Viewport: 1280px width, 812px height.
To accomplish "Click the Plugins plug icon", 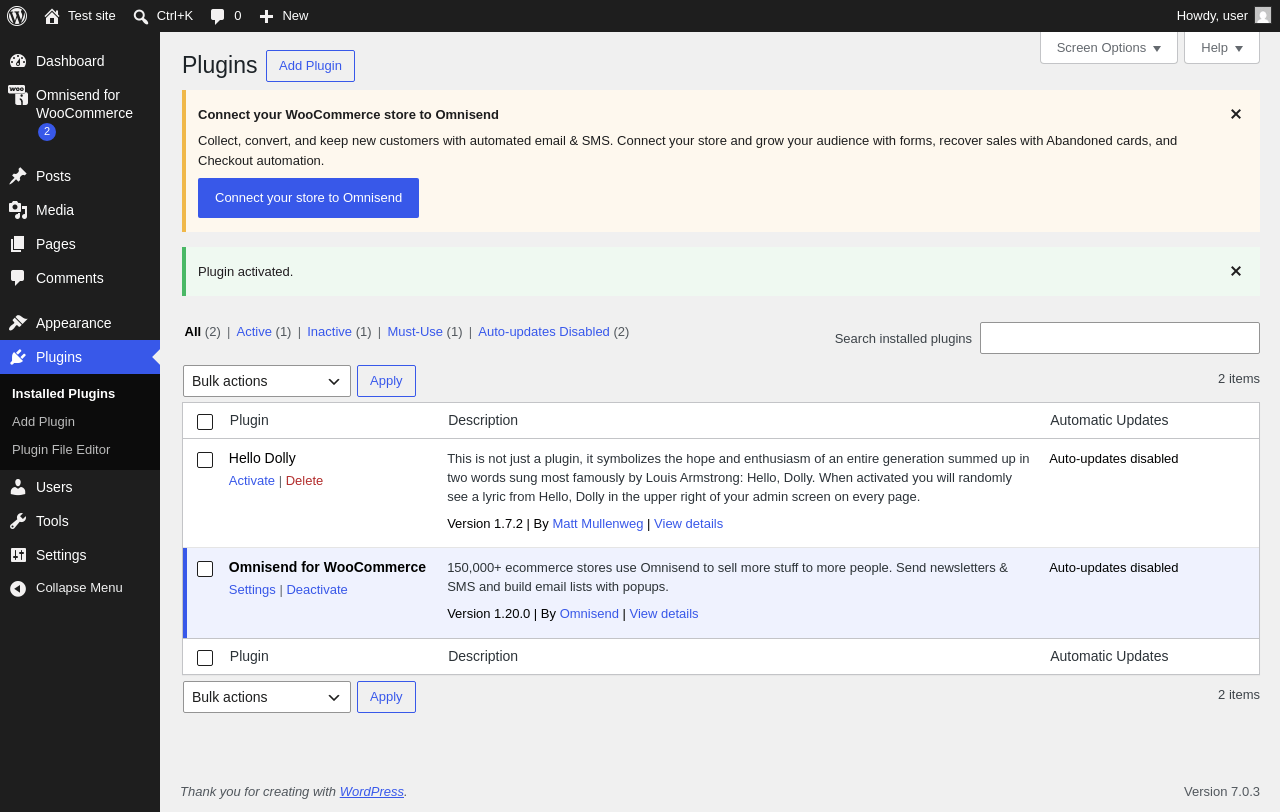I will [18, 357].
